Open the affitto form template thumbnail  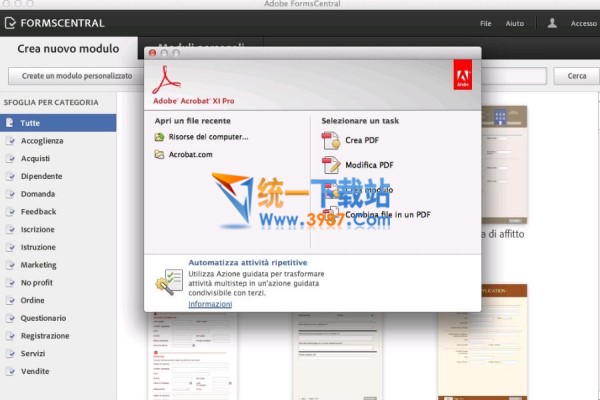click(504, 165)
